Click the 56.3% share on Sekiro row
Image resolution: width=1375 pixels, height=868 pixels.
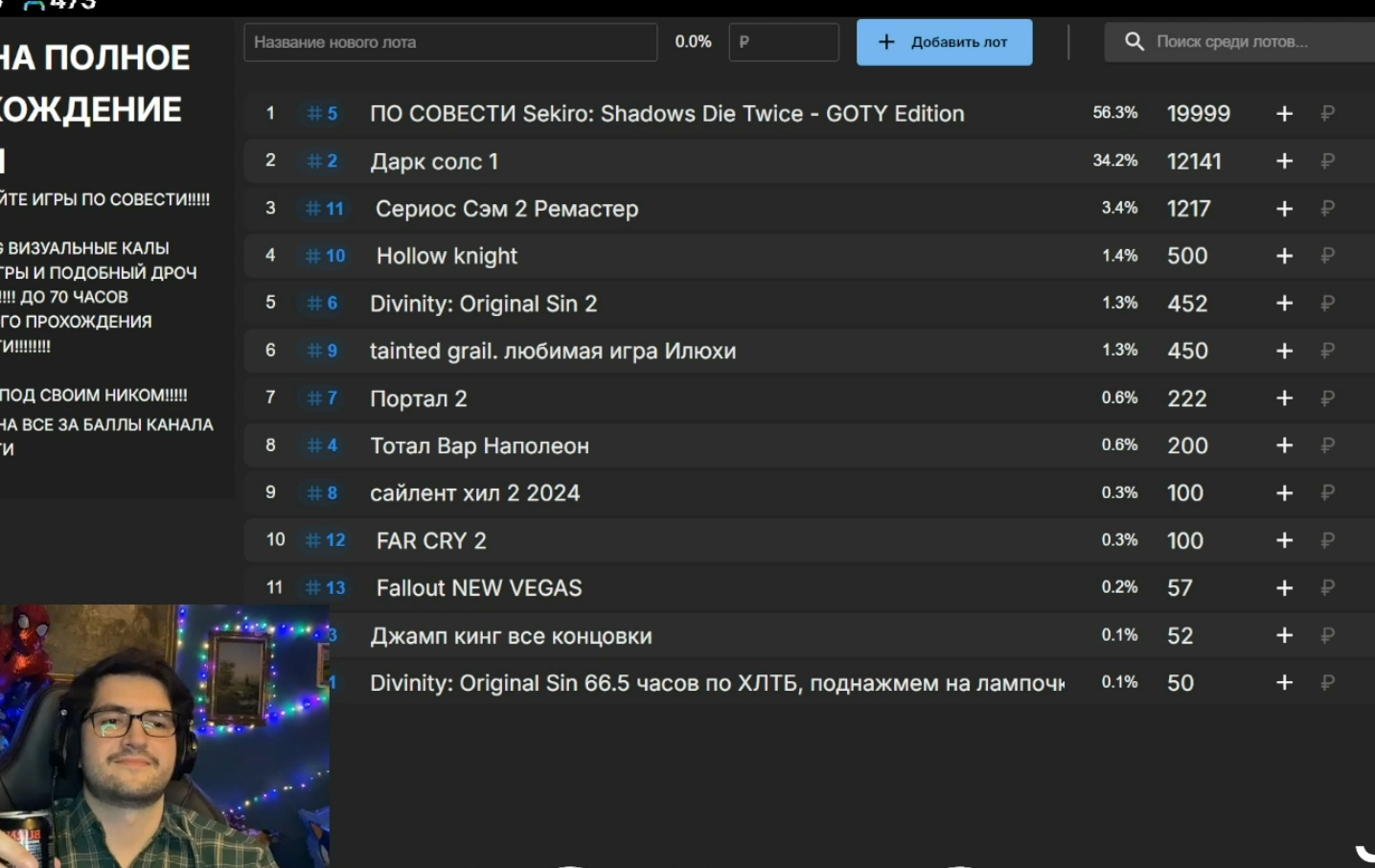1115,113
